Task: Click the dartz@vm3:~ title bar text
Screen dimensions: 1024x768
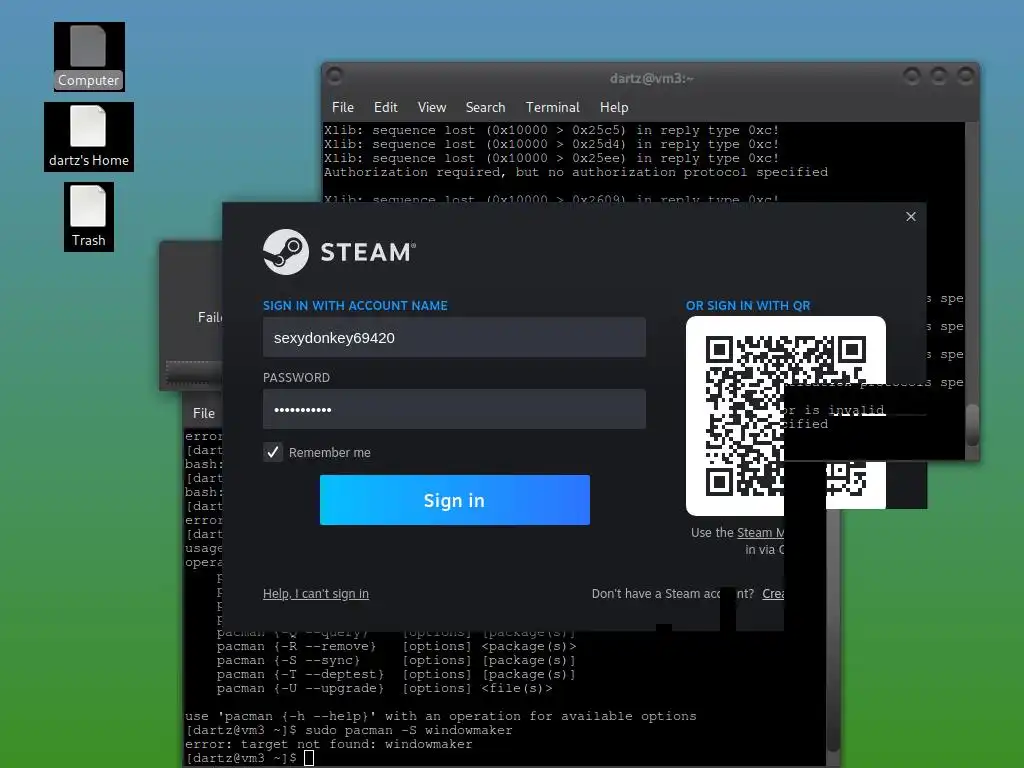Action: (x=651, y=78)
